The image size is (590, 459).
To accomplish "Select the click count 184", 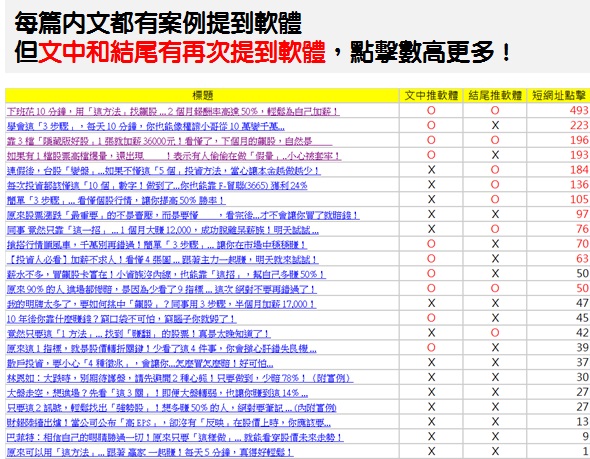I will 579,170.
